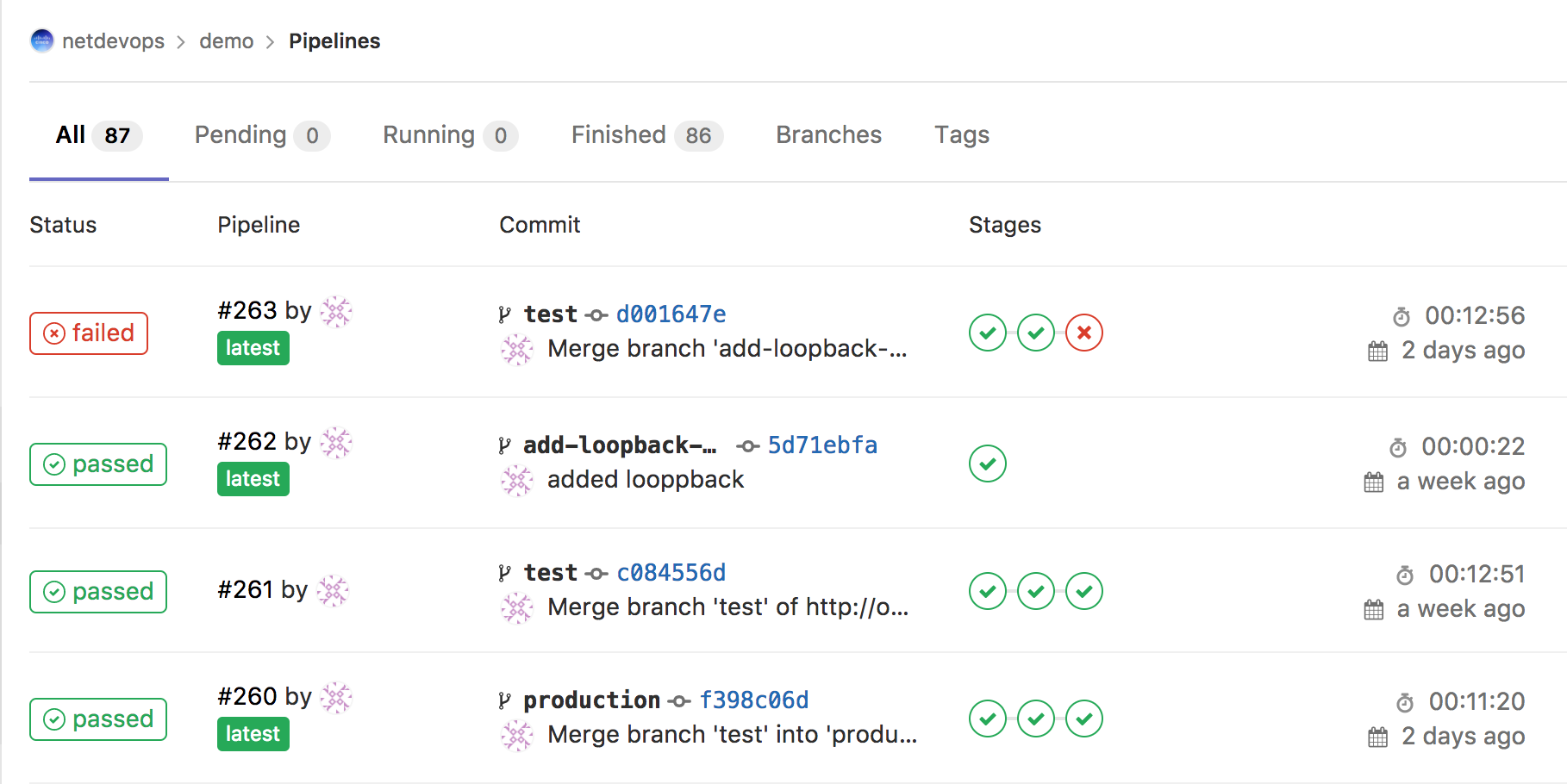This screenshot has height=784, width=1567.
Task: Click the single stage icon of pipeline #262
Action: pos(987,464)
